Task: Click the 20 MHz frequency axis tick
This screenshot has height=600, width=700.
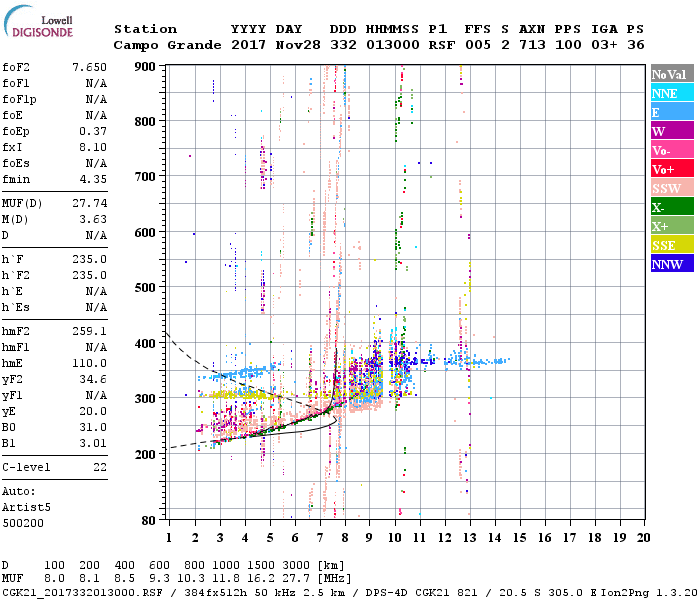Action: (x=643, y=538)
